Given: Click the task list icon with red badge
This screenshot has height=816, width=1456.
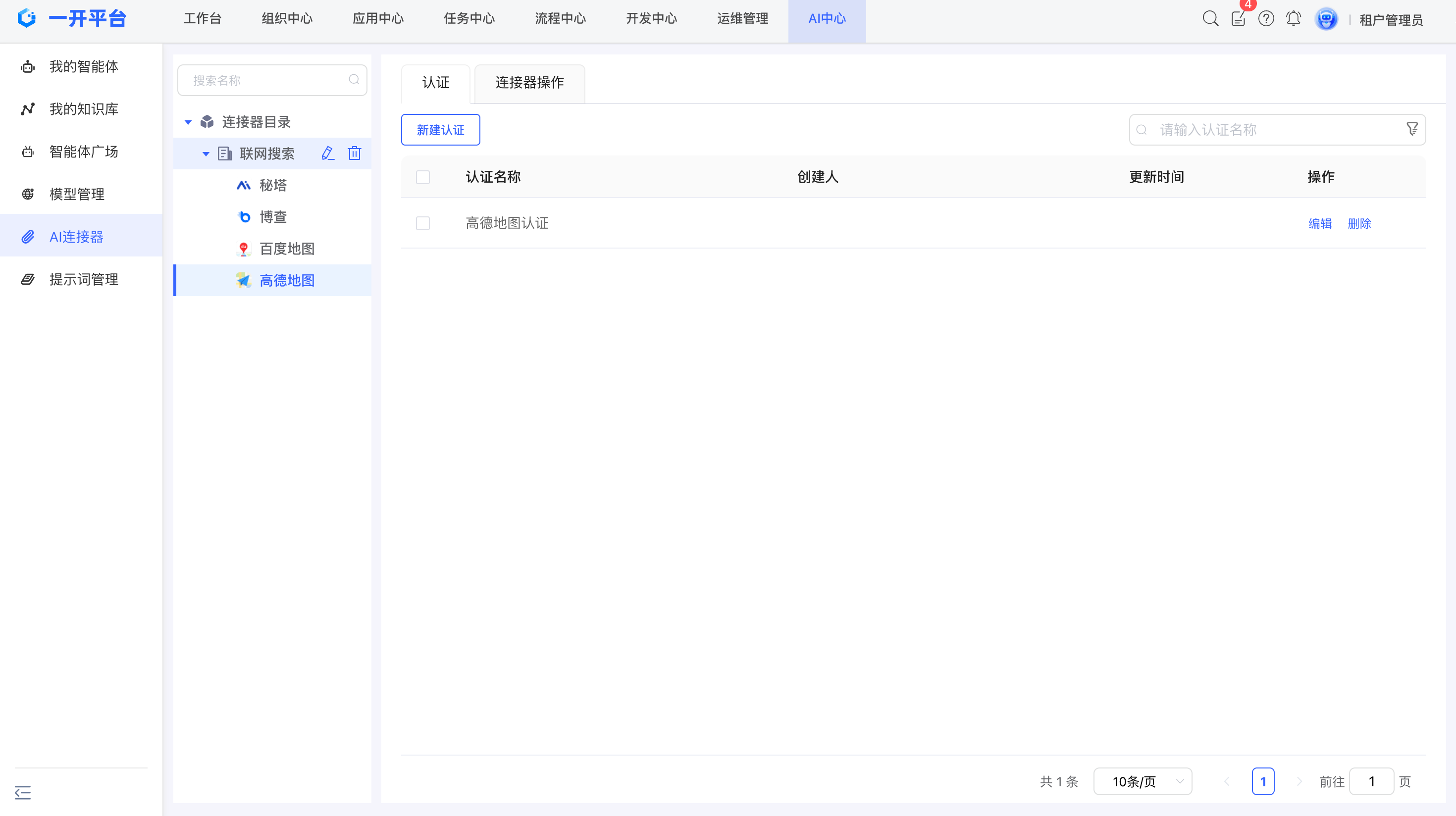Looking at the screenshot, I should point(1238,19).
